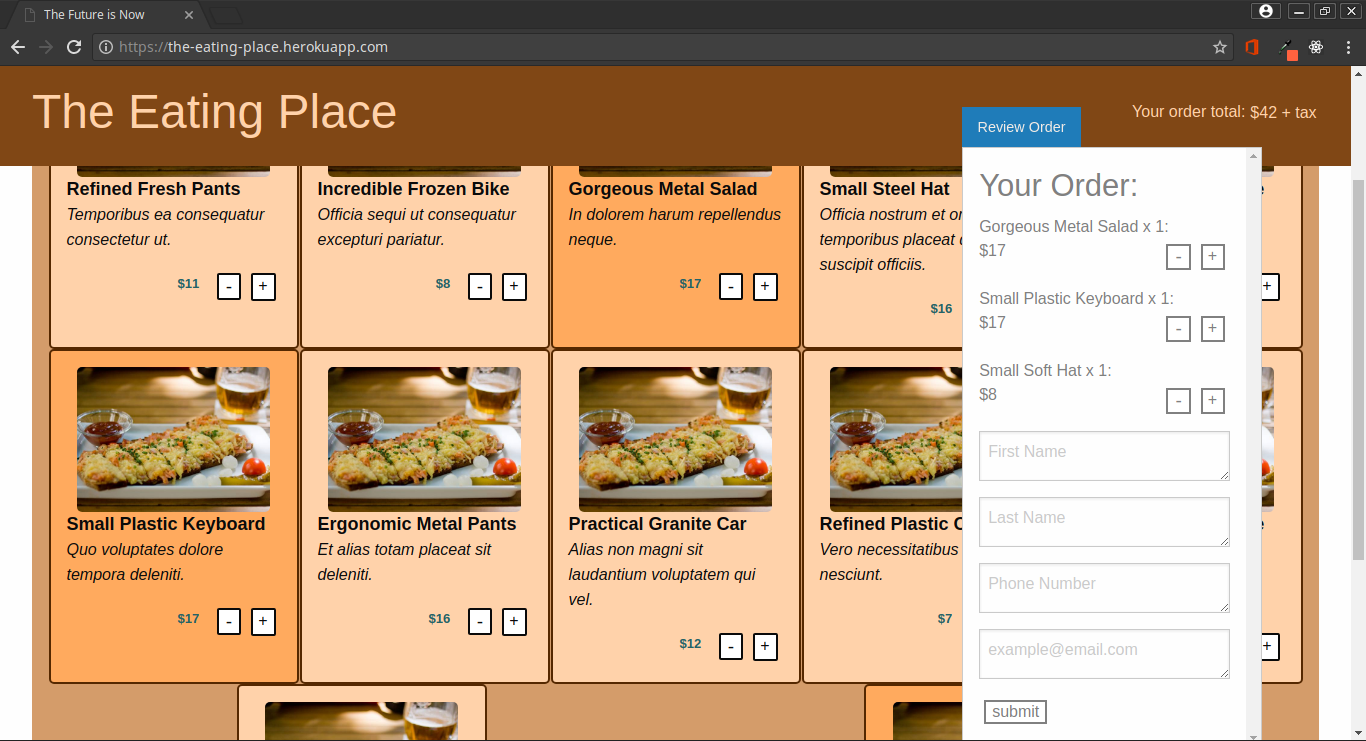Increase Gorgeous Metal Salad quantity in order panel
Viewport: 1366px width, 741px height.
pyautogui.click(x=1212, y=257)
